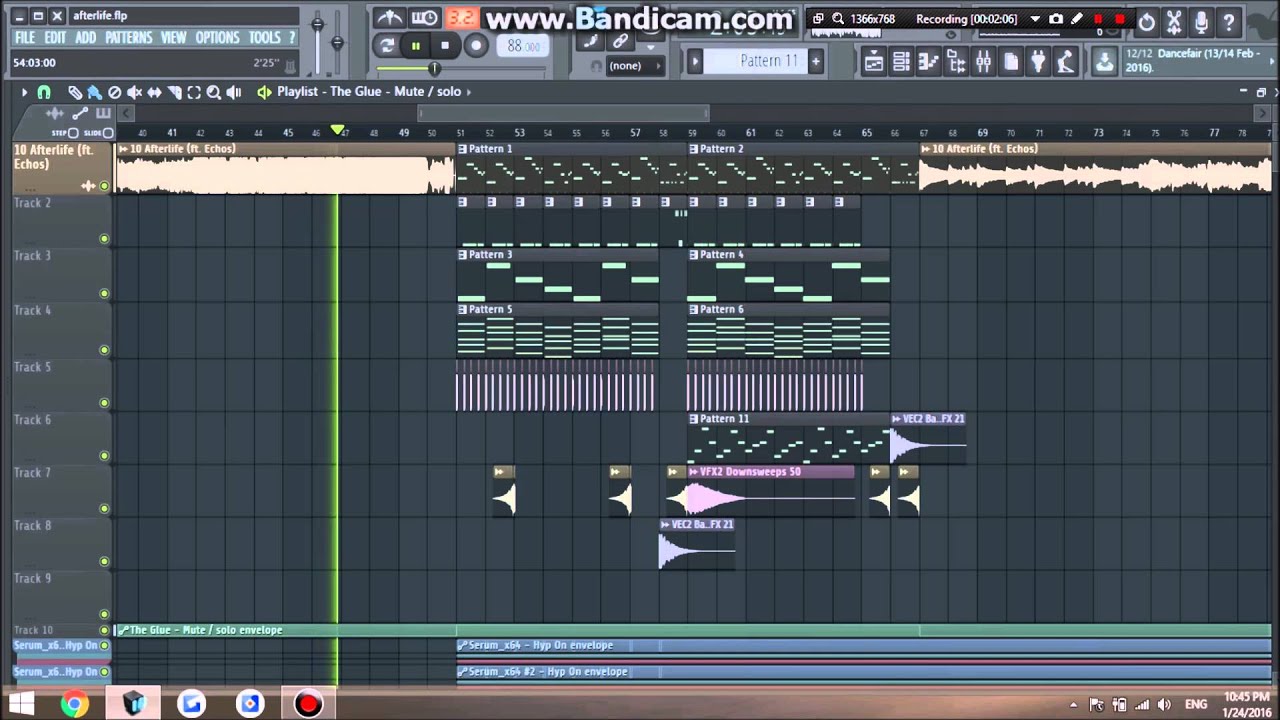Select the Zoom magnifier tool in playlist

[214, 92]
